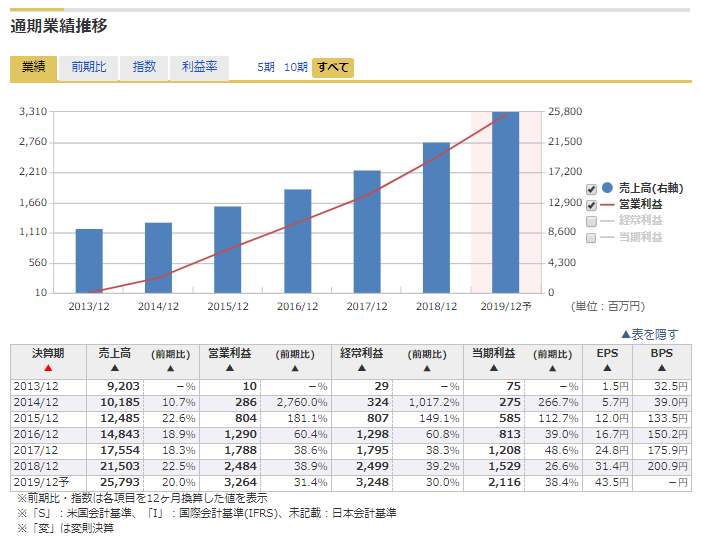The image size is (701, 543).
Task: Uncheck the 営業利益 series checkbox
Action: 592,205
